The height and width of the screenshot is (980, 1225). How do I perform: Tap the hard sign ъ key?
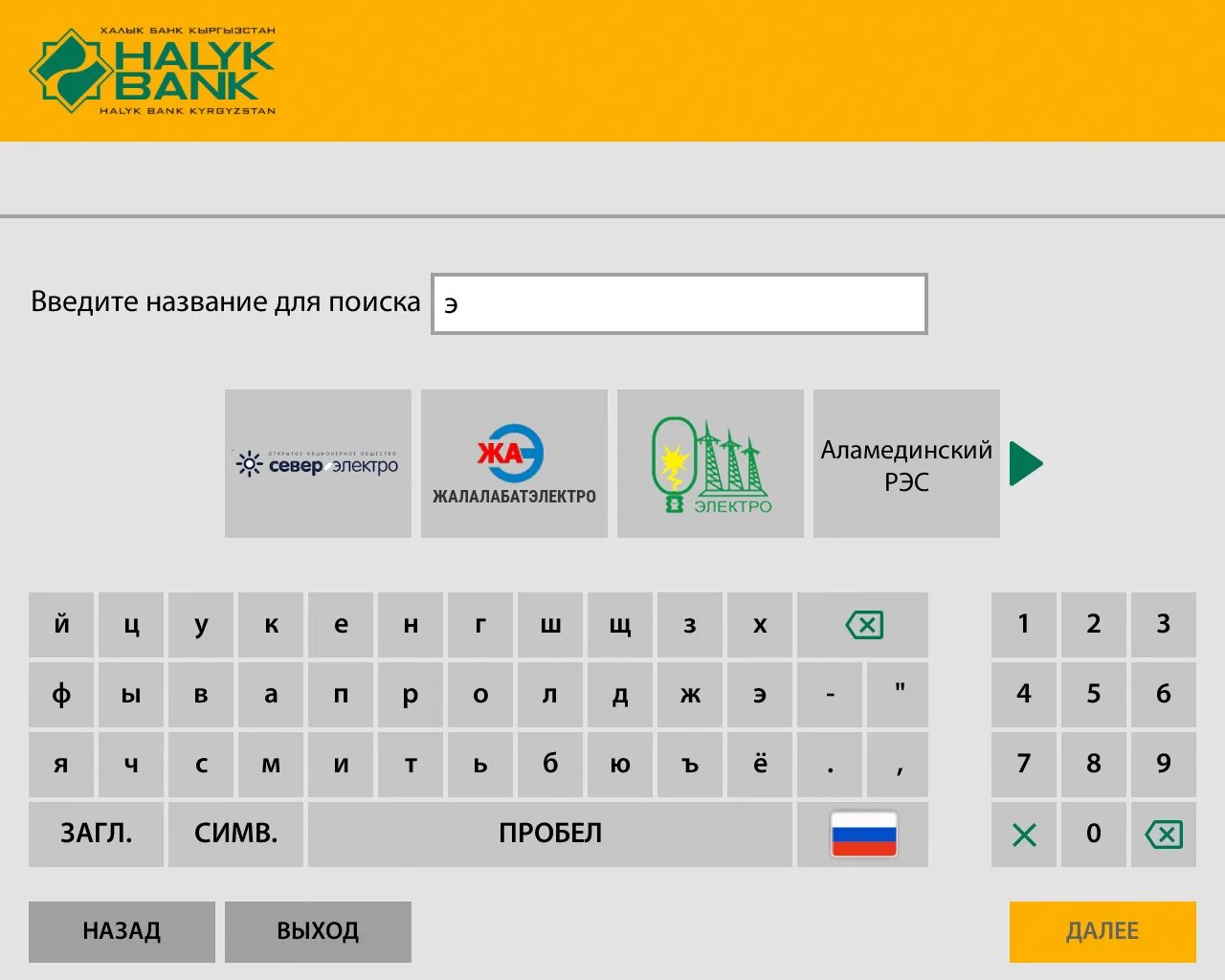[x=690, y=765]
